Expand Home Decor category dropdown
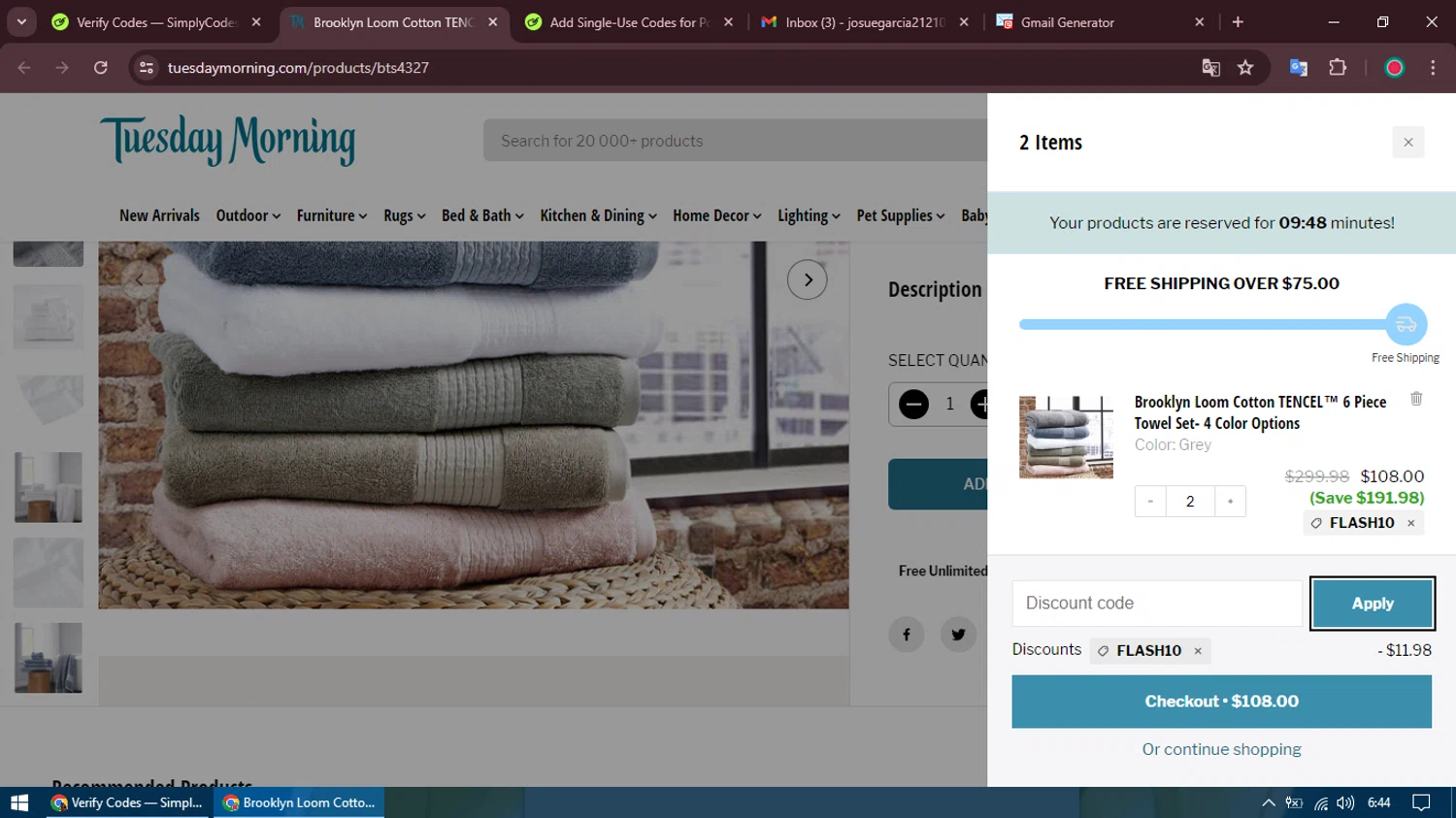Screen dimensions: 1456x818 [717, 215]
